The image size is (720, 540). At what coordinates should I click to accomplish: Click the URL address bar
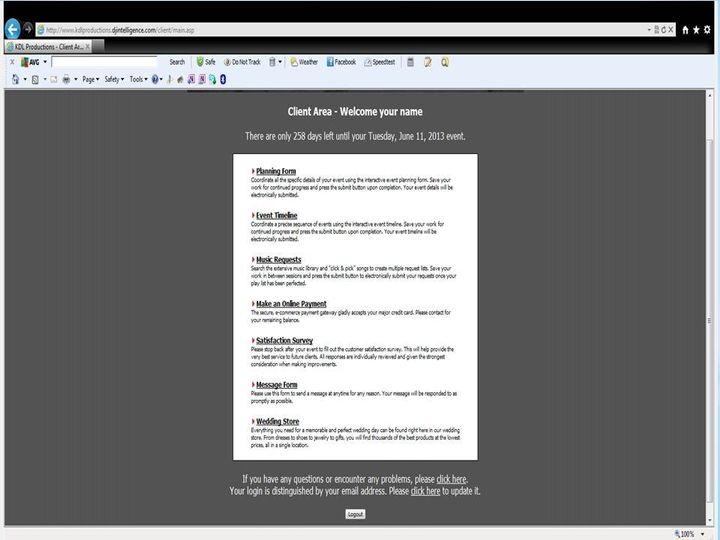click(344, 30)
